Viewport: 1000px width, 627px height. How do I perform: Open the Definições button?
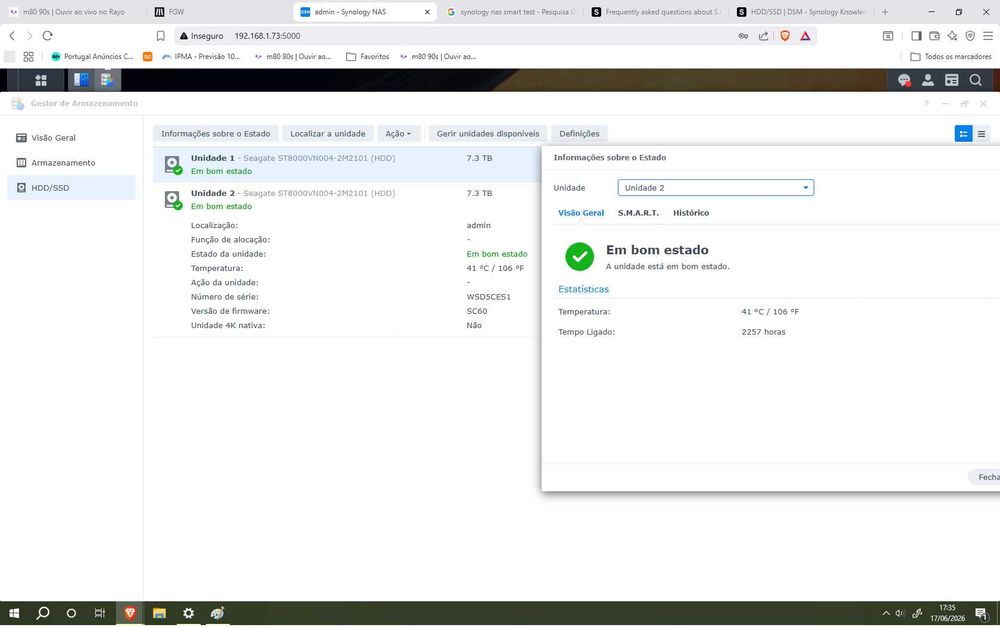(579, 133)
